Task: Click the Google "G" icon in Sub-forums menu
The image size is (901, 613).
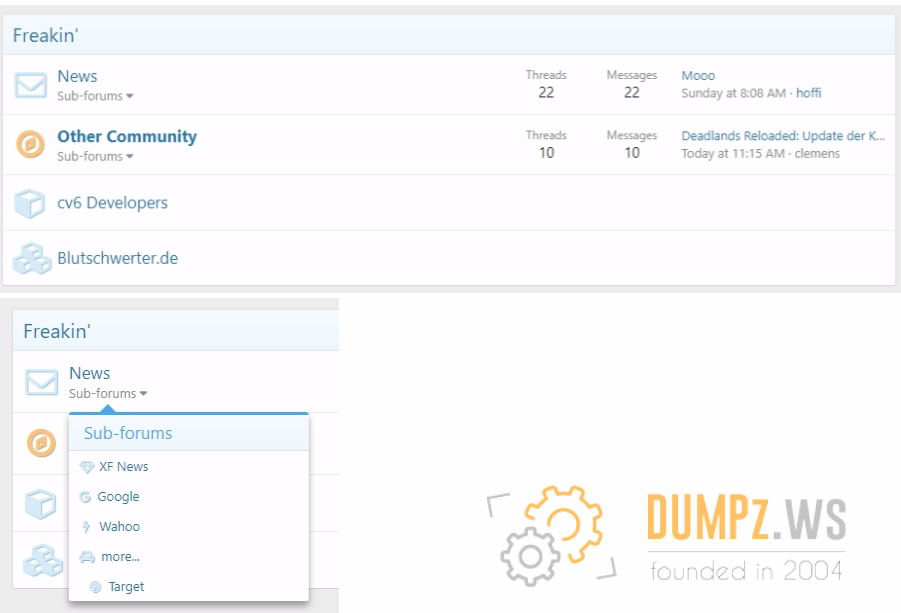Action: (x=86, y=497)
